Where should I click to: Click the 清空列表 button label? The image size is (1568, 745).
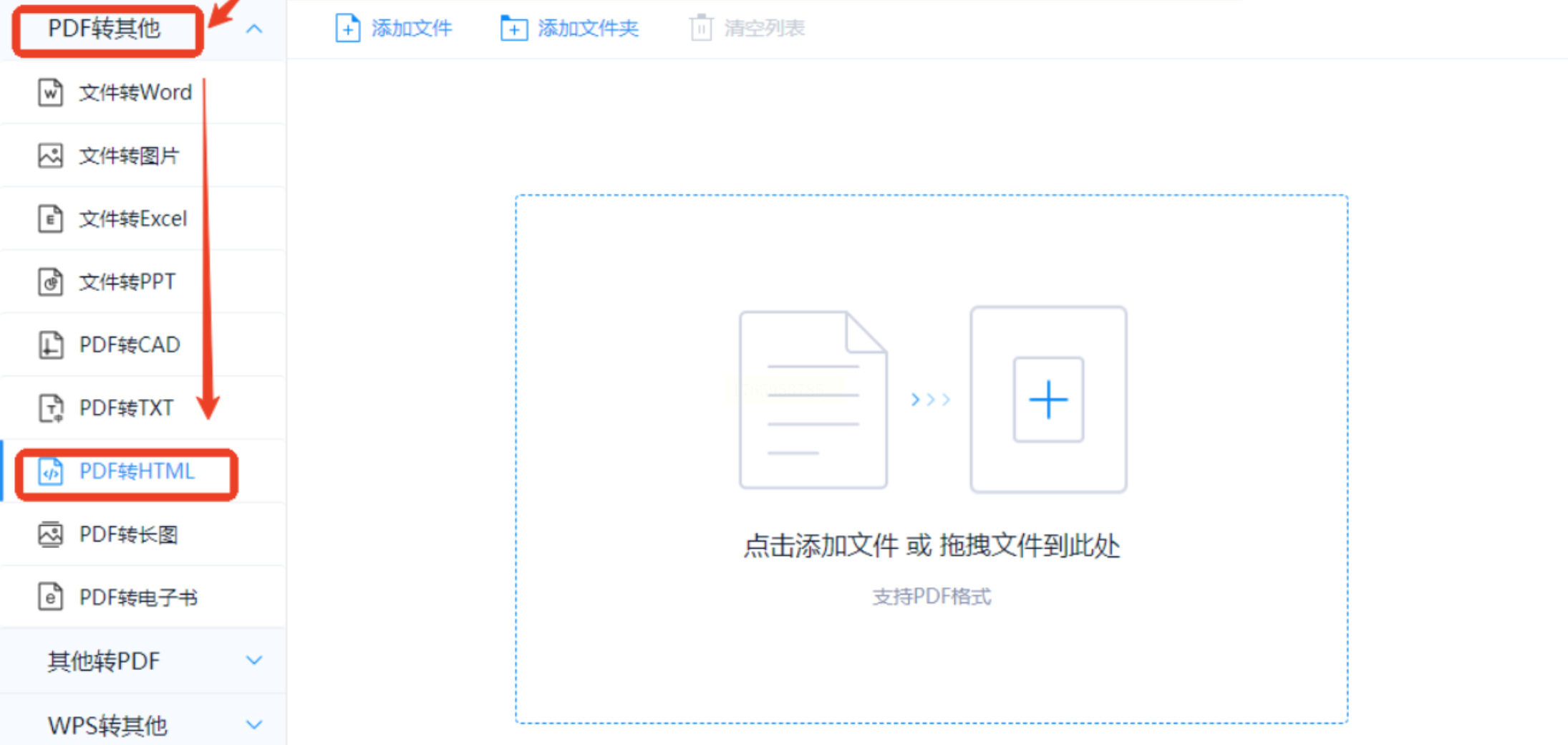pyautogui.click(x=765, y=29)
